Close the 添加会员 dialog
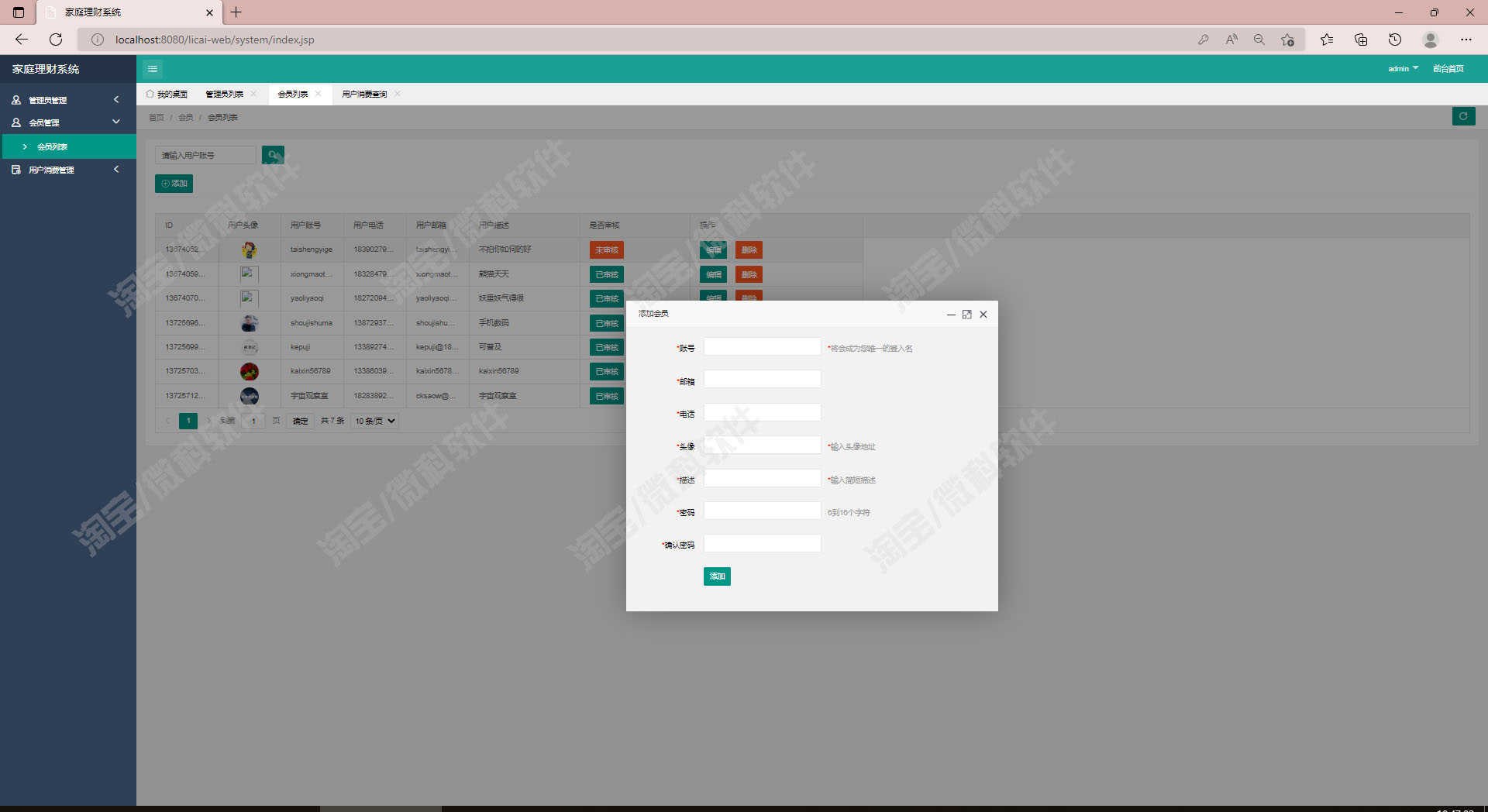This screenshot has height=812, width=1488. click(983, 315)
